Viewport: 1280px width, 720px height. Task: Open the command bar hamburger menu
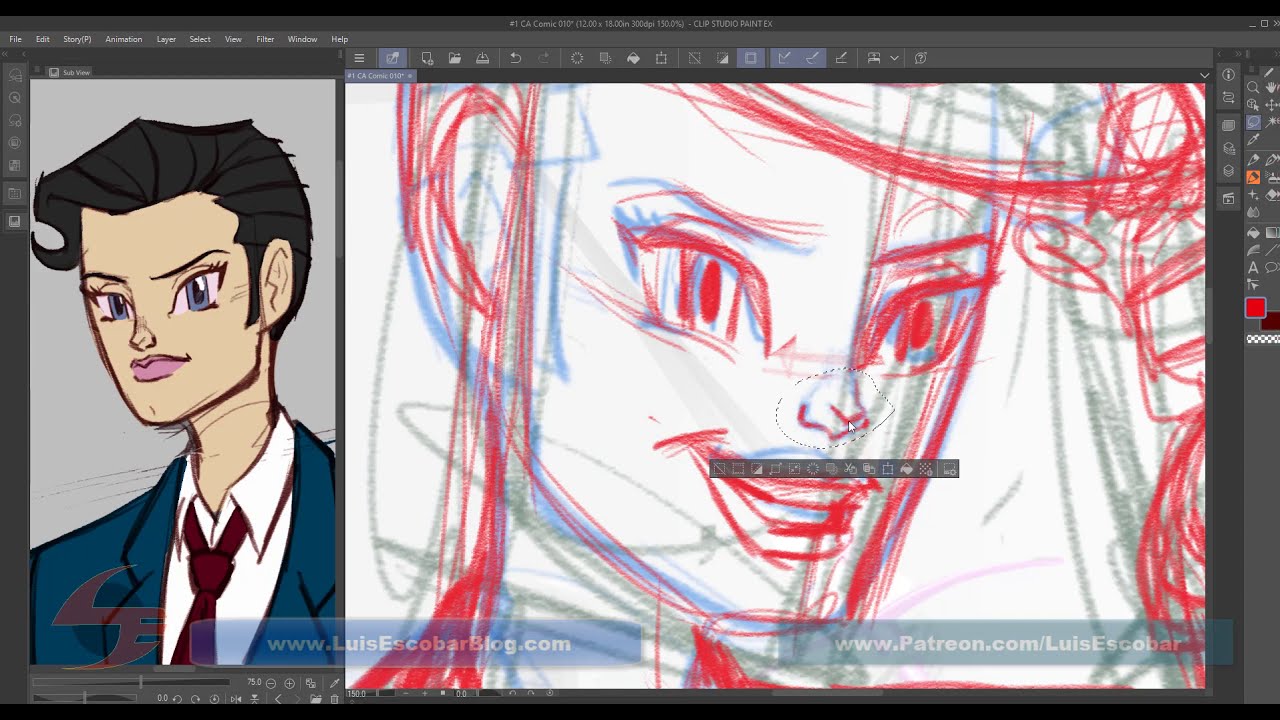[x=359, y=58]
